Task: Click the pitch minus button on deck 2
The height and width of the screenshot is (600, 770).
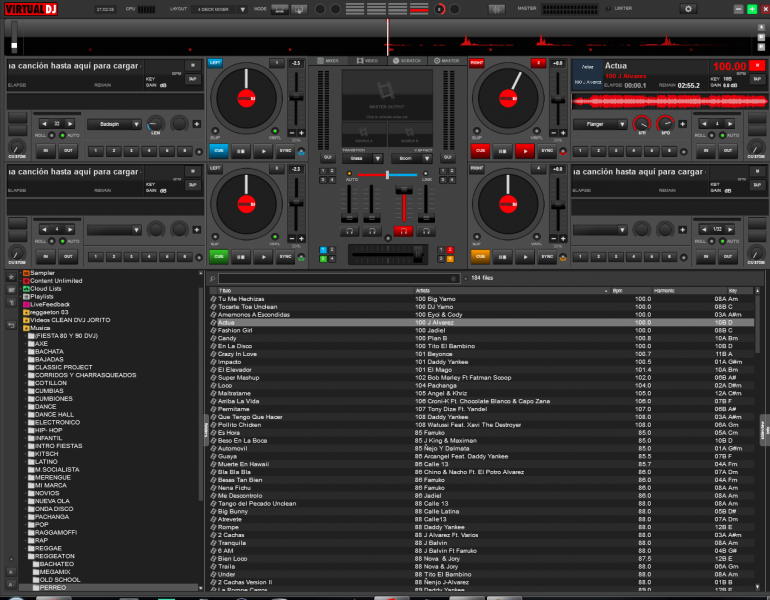Action: point(554,133)
